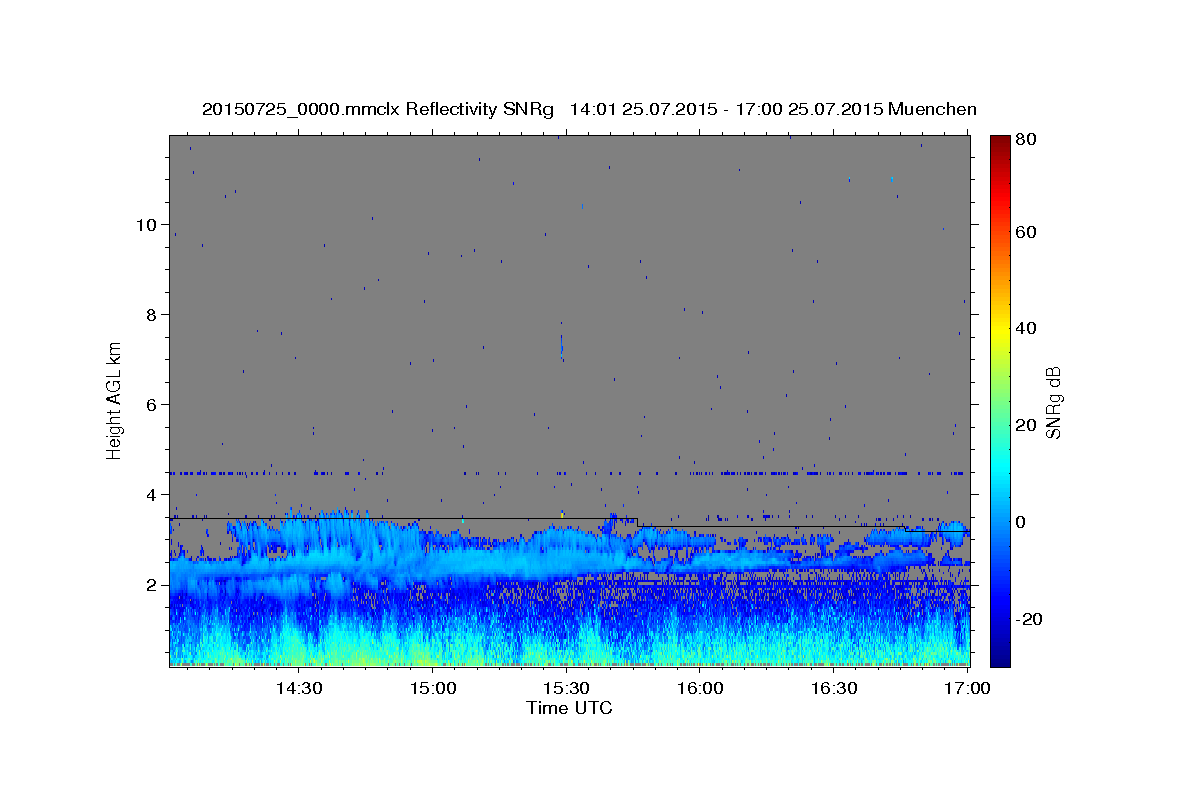Image resolution: width=1200 pixels, height=800 pixels.
Task: Click the 16:00 time tick label
Action: point(700,689)
